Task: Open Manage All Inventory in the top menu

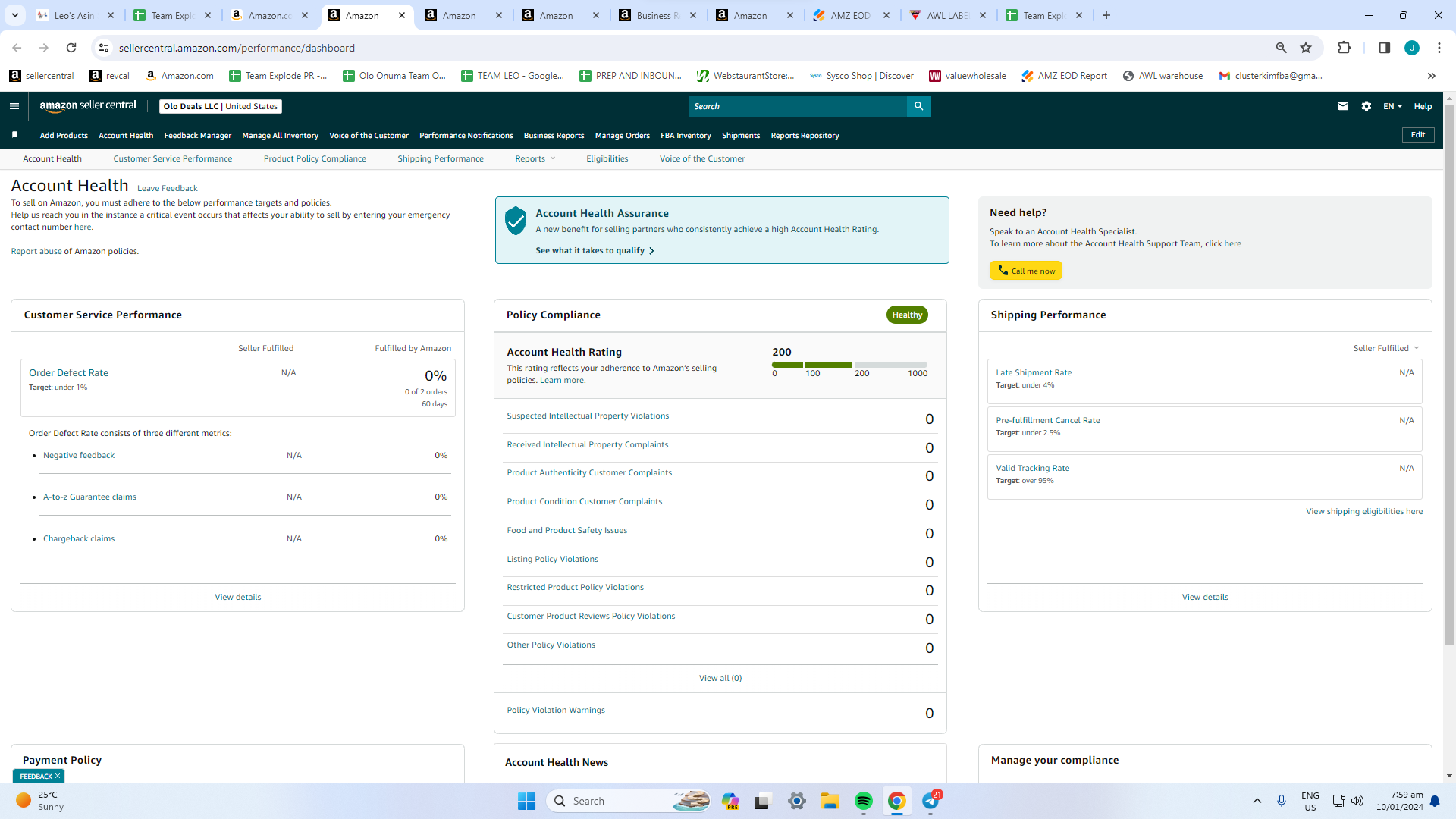Action: [280, 136]
